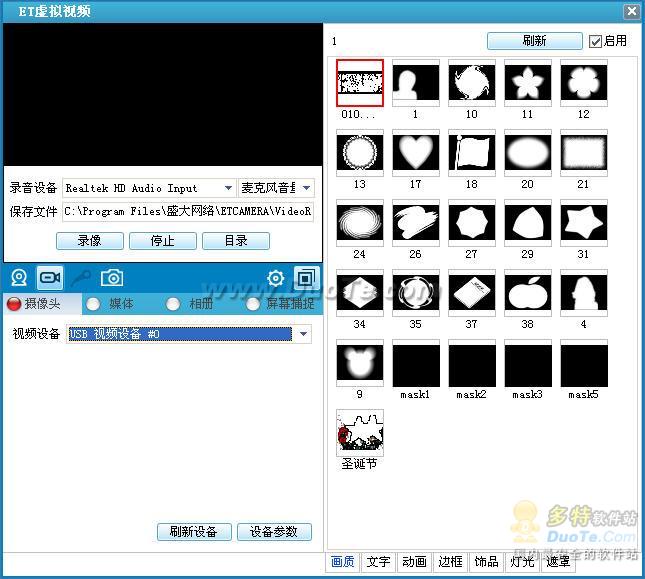Screen dimensions: 645x579
Task: Close the ET虚拟视频 window
Action: 631,11
